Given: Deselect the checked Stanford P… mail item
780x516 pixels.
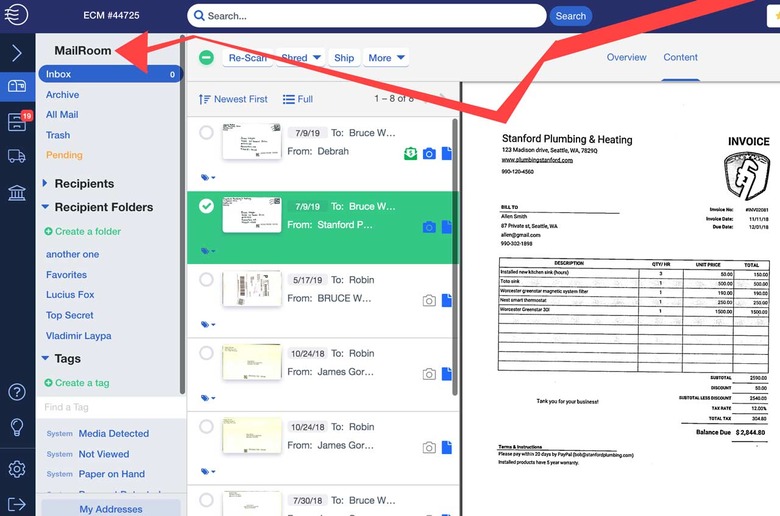Looking at the screenshot, I should pos(206,206).
